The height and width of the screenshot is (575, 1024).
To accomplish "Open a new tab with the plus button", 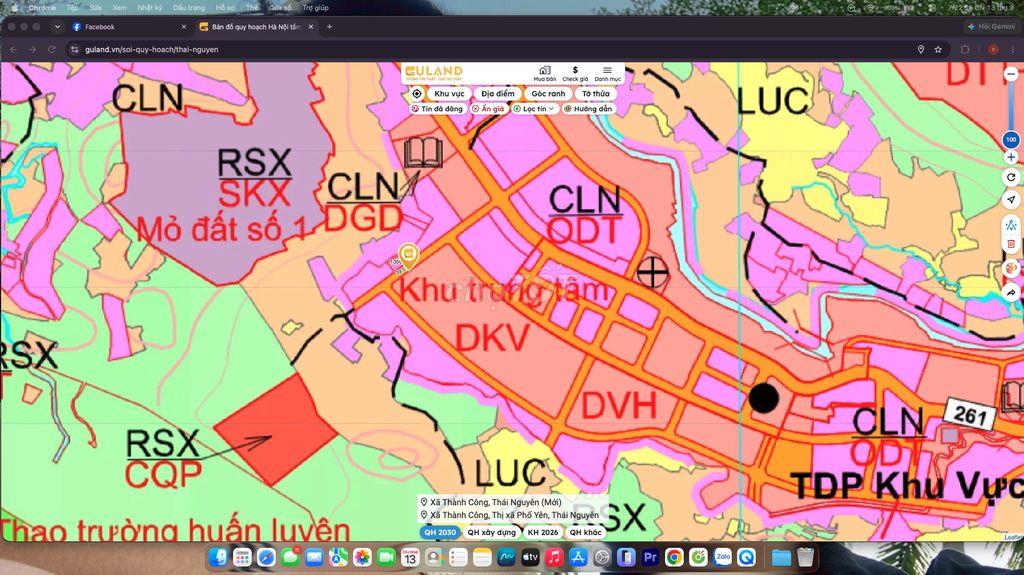I will [x=329, y=27].
